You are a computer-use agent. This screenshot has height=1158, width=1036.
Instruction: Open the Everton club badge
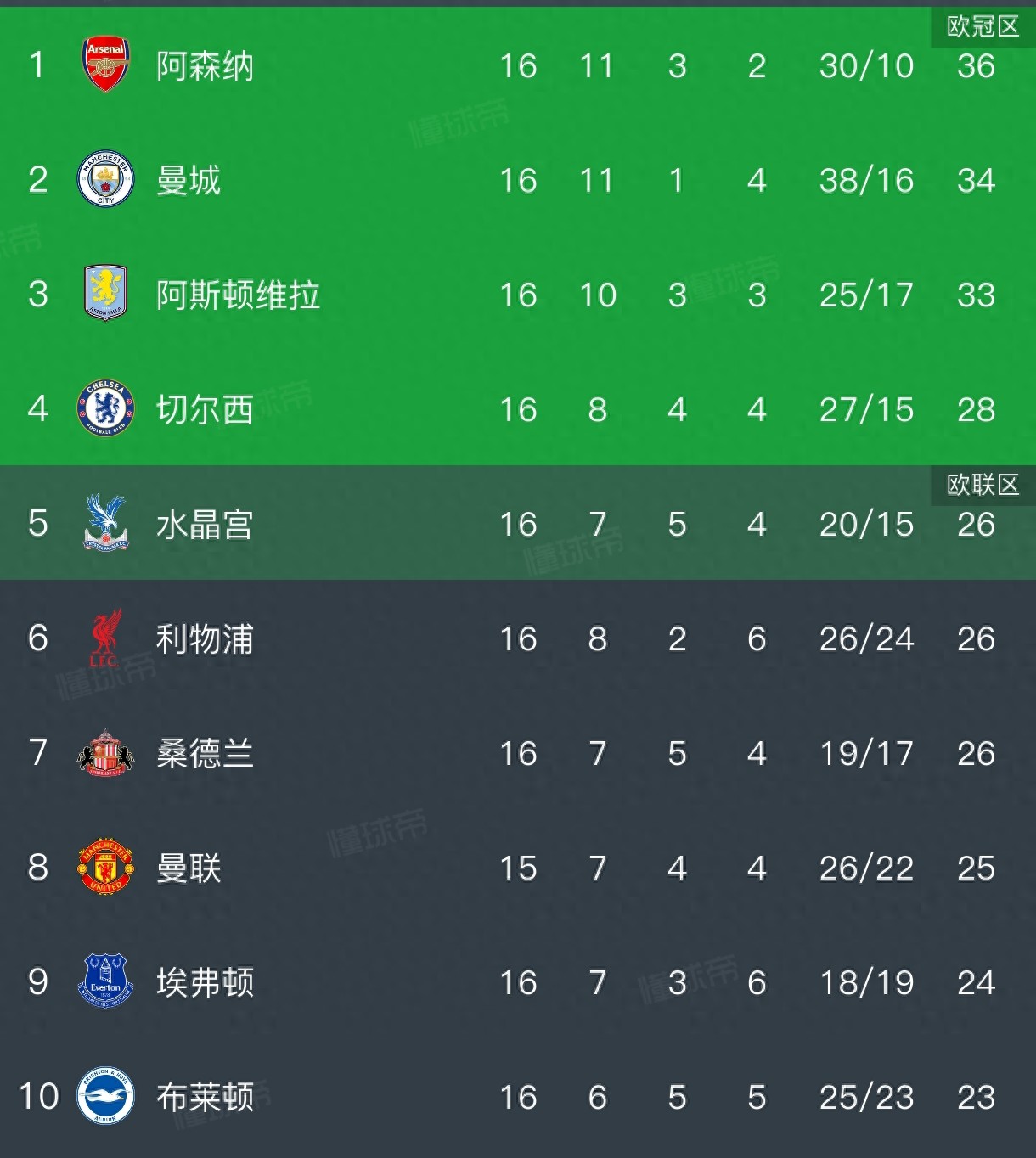[x=105, y=981]
